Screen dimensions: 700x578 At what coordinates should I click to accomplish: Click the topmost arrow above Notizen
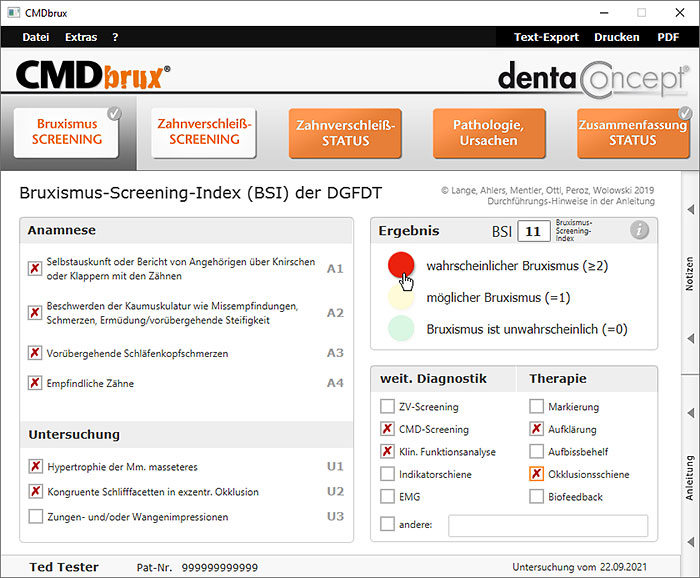coord(691,209)
